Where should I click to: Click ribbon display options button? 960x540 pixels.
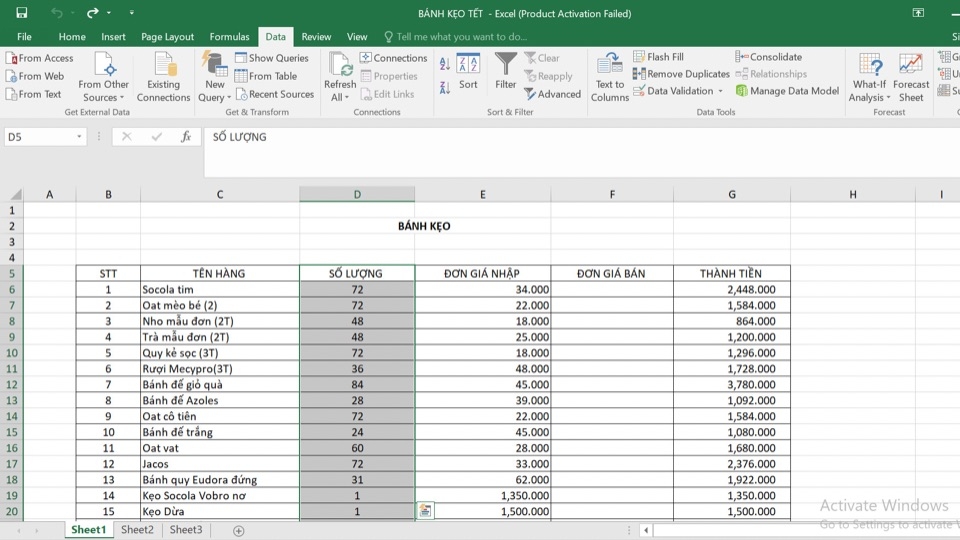[x=918, y=13]
